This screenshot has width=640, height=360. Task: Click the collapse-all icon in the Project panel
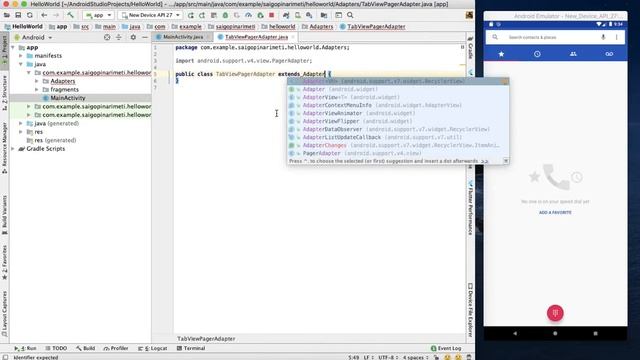(119, 37)
